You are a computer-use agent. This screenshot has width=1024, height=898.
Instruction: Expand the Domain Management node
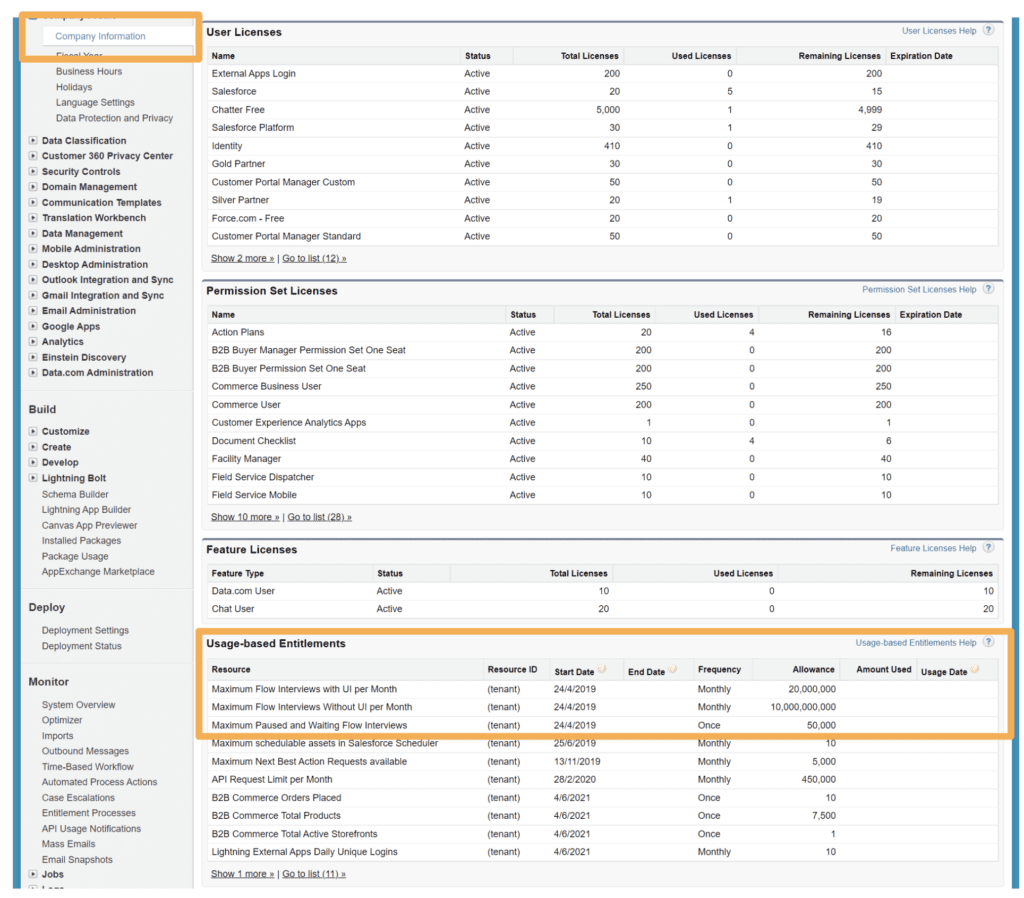coord(33,187)
